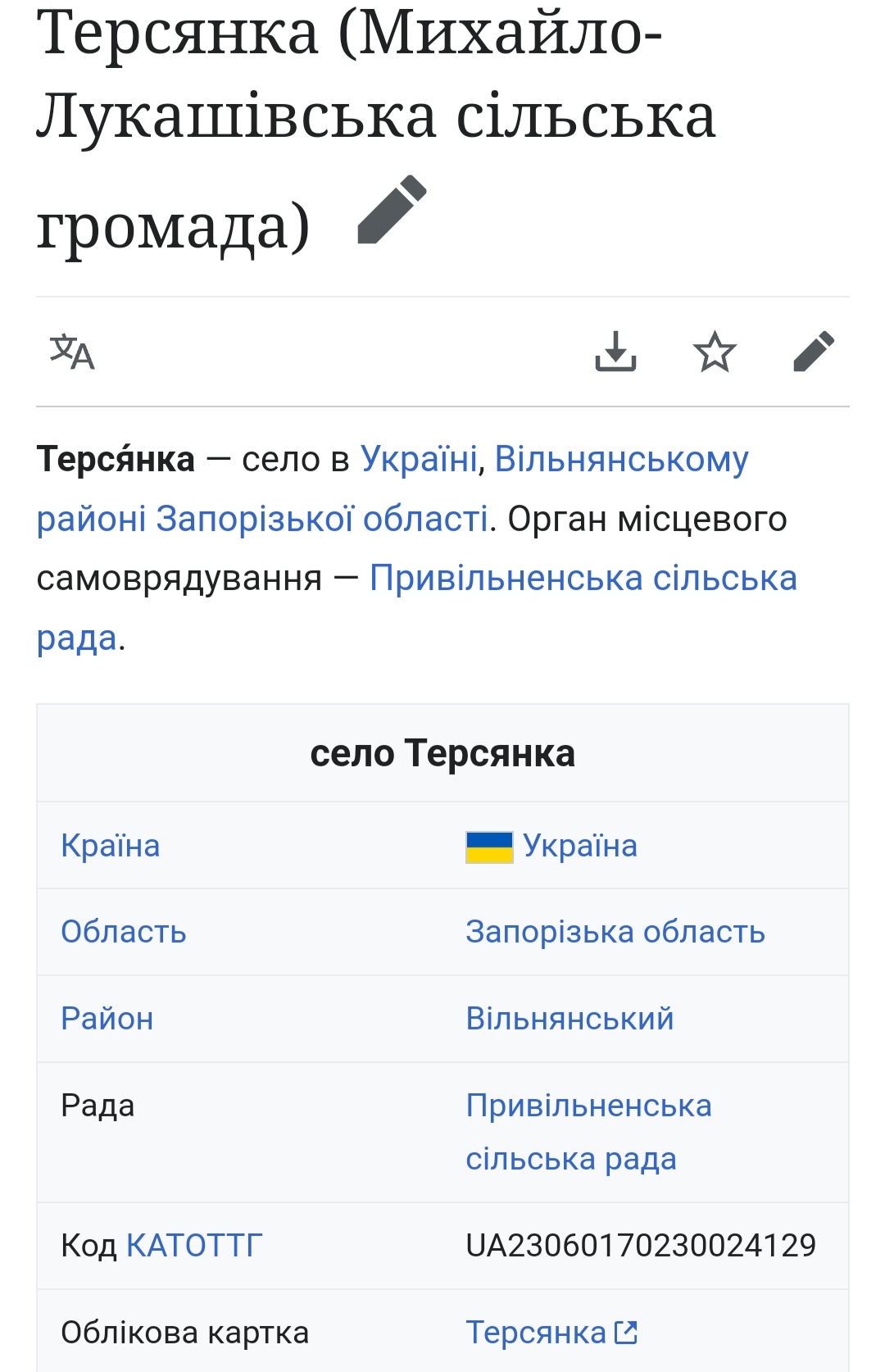The width and height of the screenshot is (885, 1372).
Task: Tap the download page icon
Action: point(615,352)
